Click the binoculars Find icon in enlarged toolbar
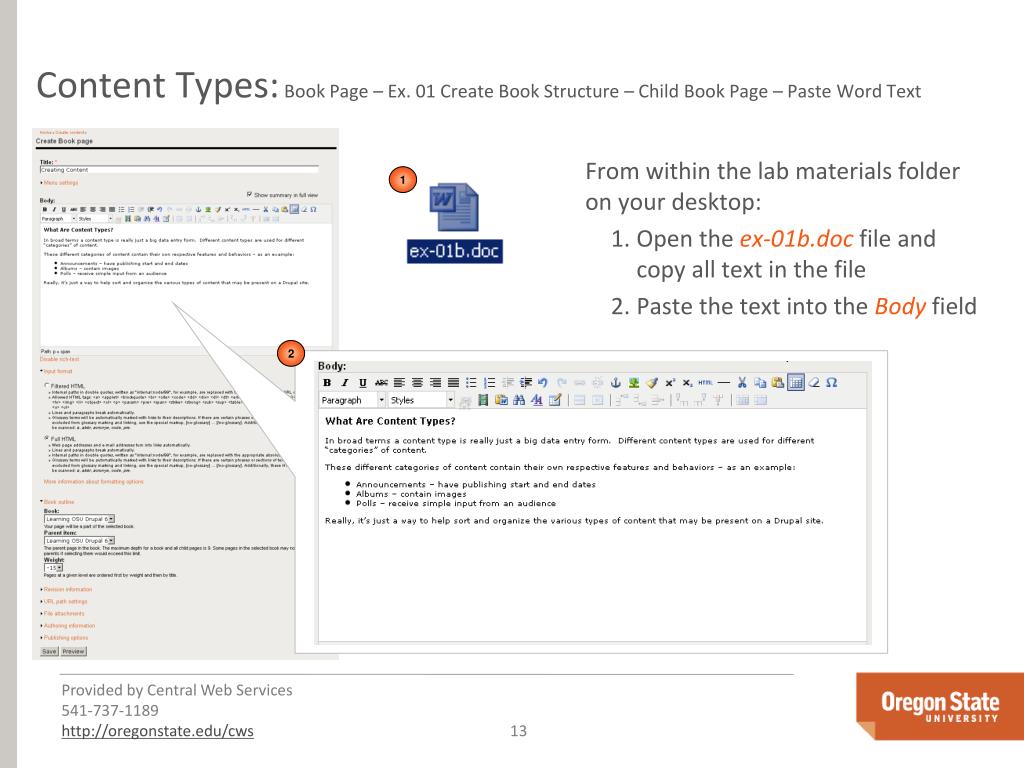This screenshot has height=768, width=1024. pos(519,400)
